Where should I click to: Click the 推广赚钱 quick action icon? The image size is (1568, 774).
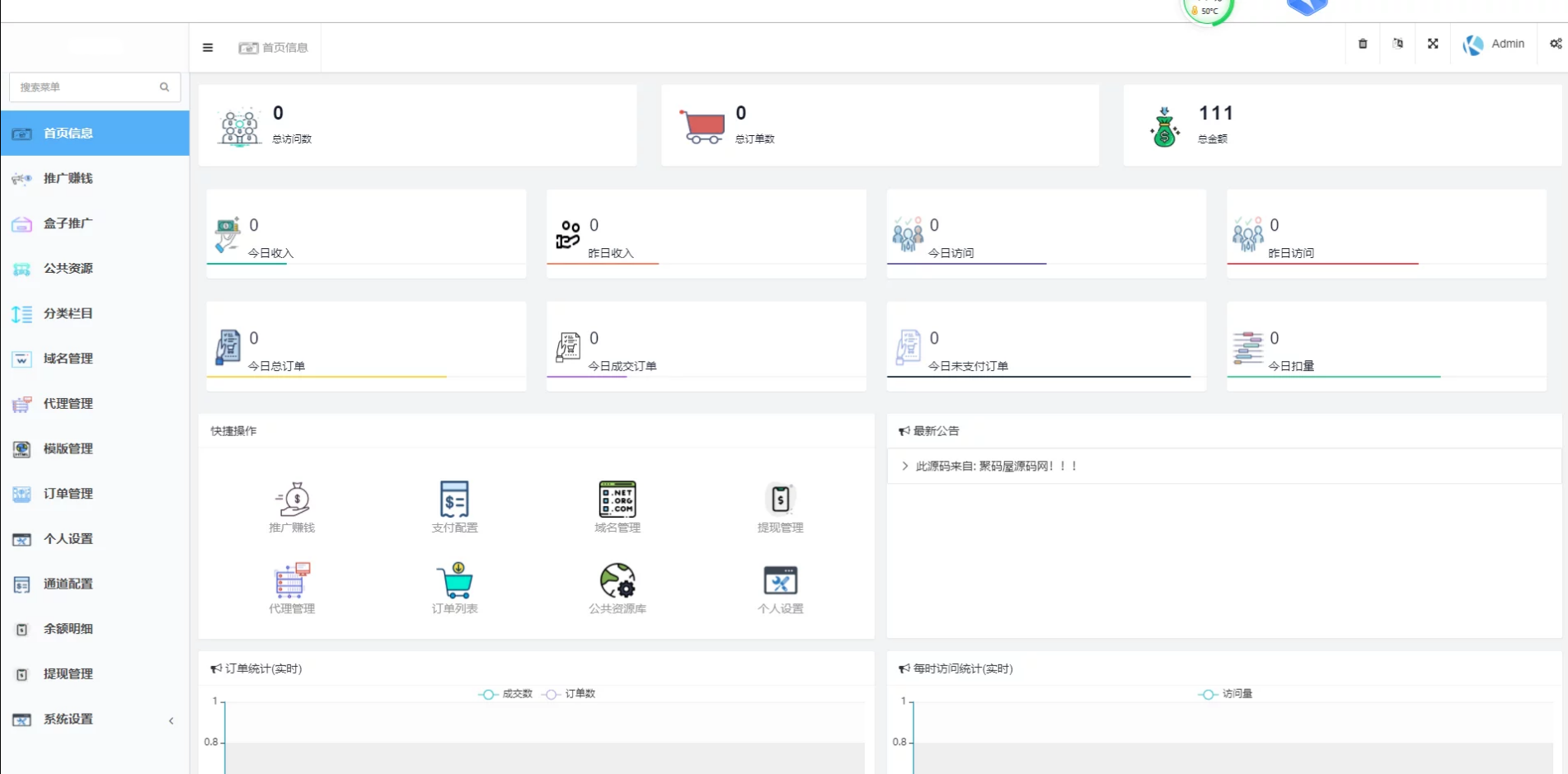click(292, 500)
